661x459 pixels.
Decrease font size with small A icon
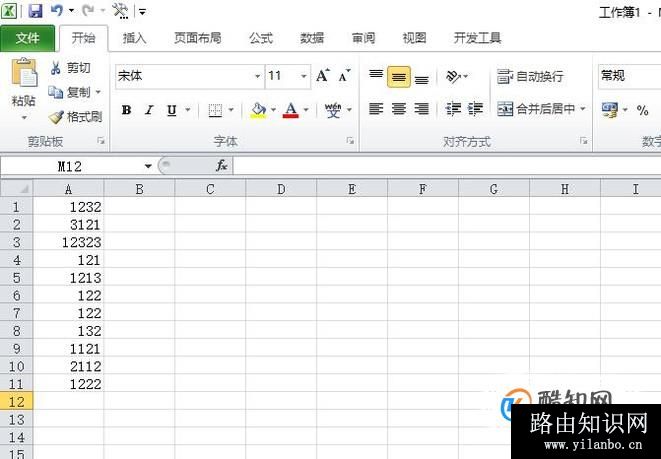click(345, 76)
